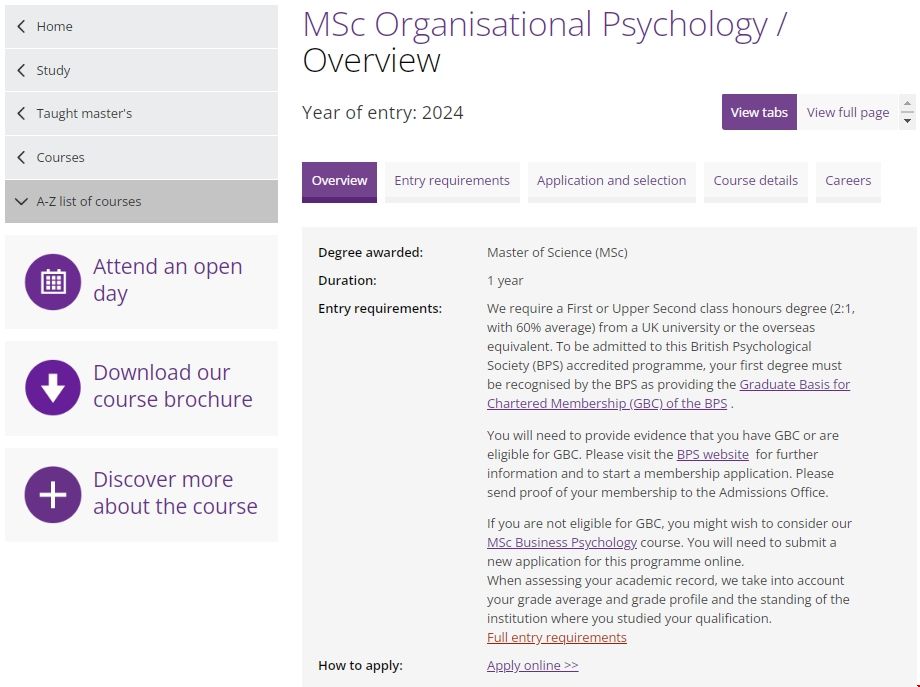Switch to Application and selection tab
This screenshot has width=920, height=687.
(611, 181)
